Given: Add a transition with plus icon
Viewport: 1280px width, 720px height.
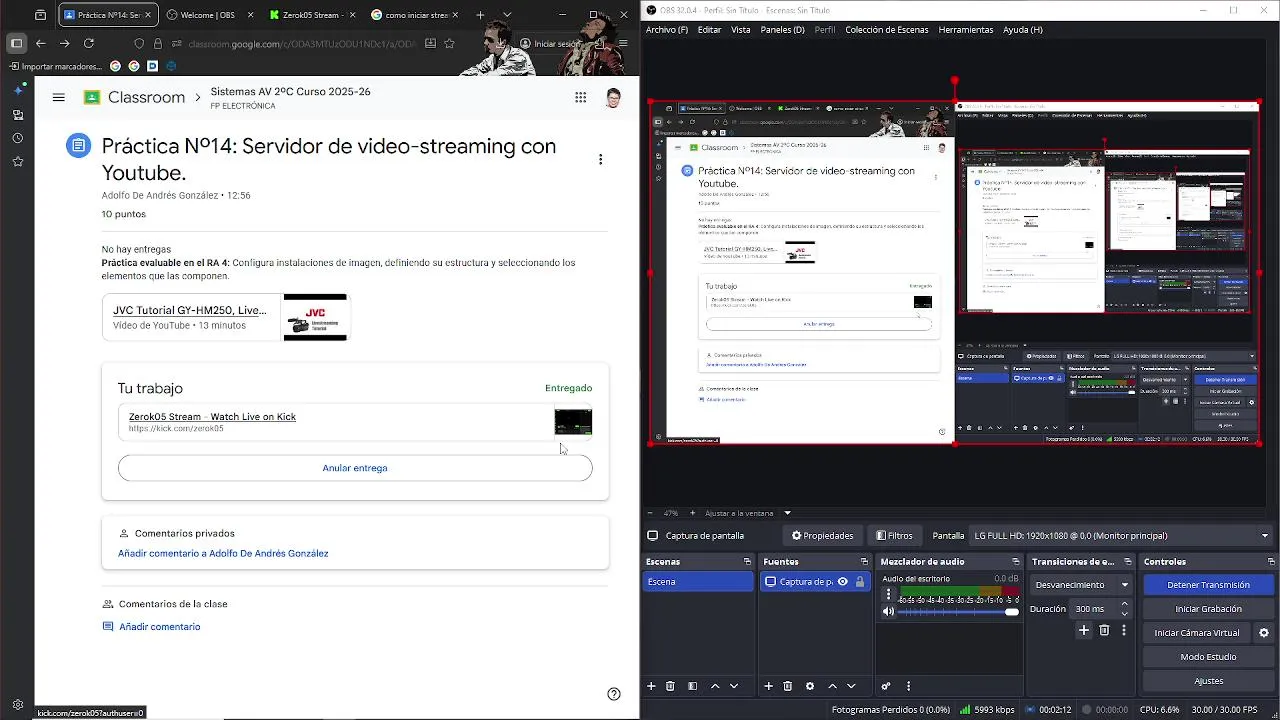Looking at the screenshot, I should pyautogui.click(x=1083, y=630).
